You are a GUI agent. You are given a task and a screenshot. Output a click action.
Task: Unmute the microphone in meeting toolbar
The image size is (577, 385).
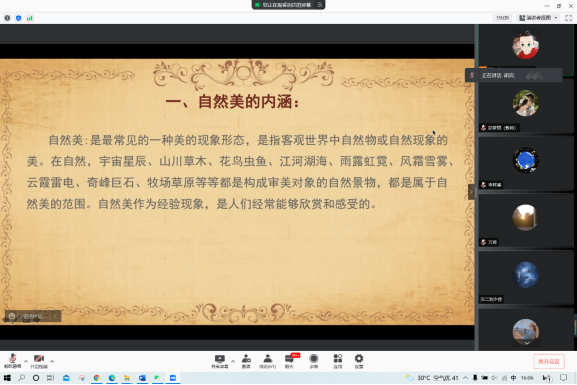click(13, 361)
